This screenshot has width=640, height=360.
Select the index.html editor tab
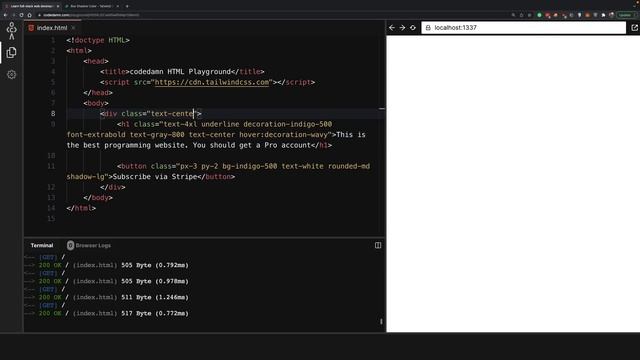click(52, 28)
